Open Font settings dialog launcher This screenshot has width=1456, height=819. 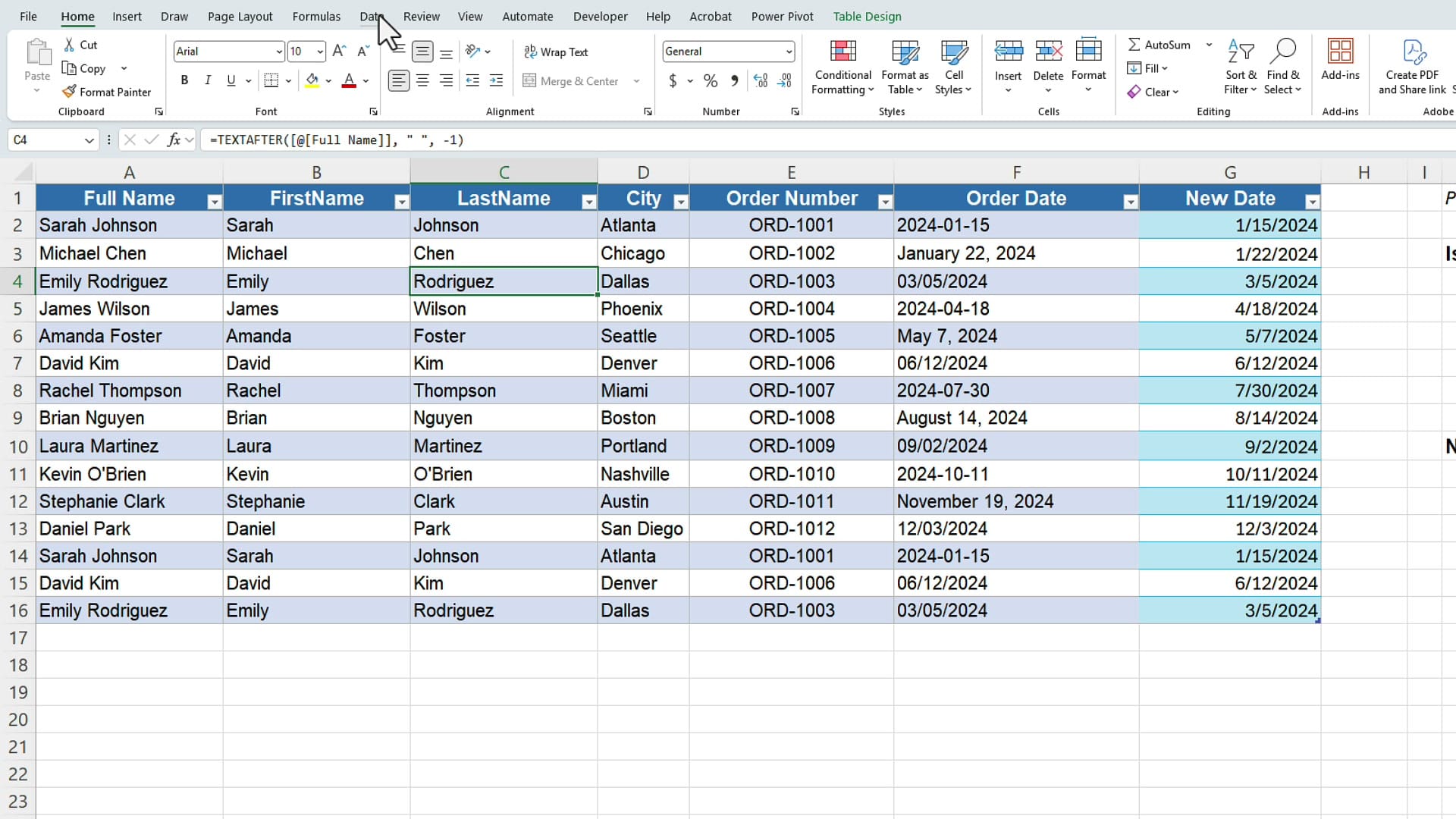point(373,111)
